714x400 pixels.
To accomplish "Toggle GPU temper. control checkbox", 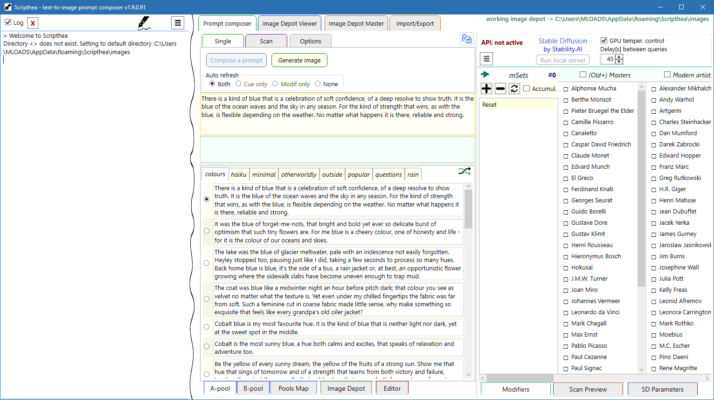I will click(604, 41).
